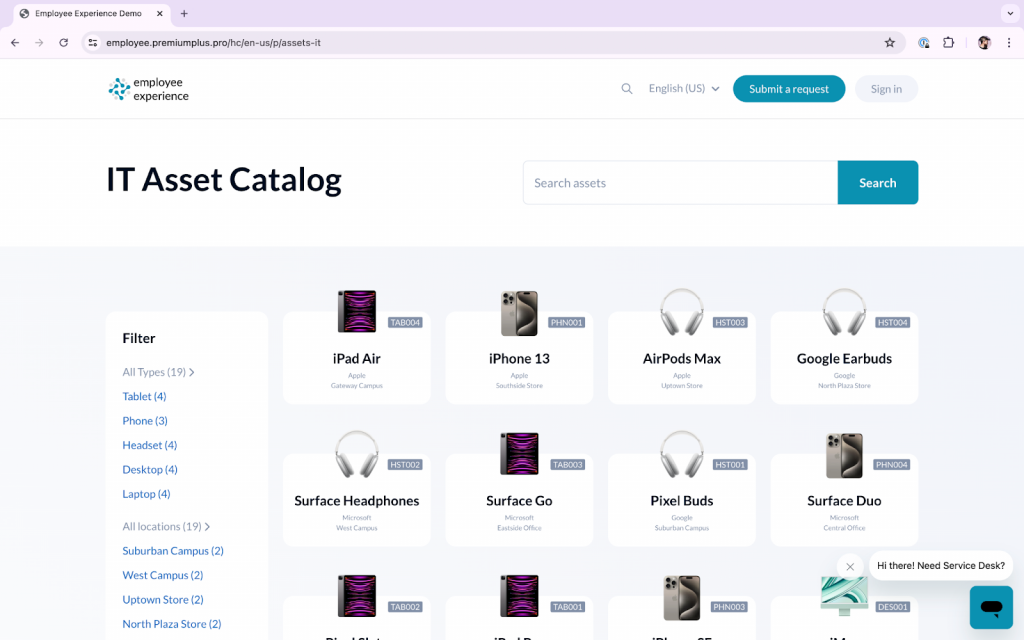Open the header search magnifier icon
Image resolution: width=1024 pixels, height=640 pixels.
tap(627, 89)
